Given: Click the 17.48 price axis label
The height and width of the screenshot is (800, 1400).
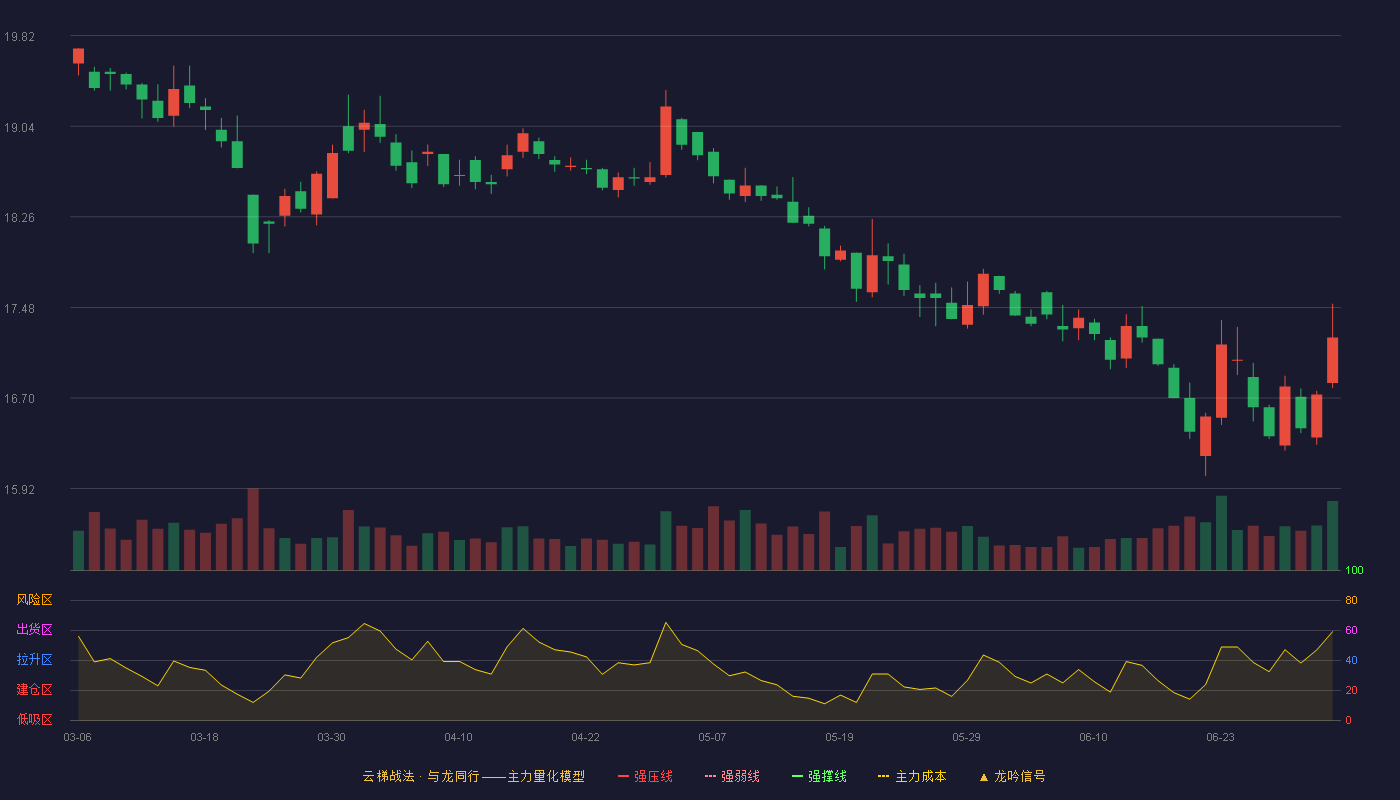Looking at the screenshot, I should click(x=19, y=309).
